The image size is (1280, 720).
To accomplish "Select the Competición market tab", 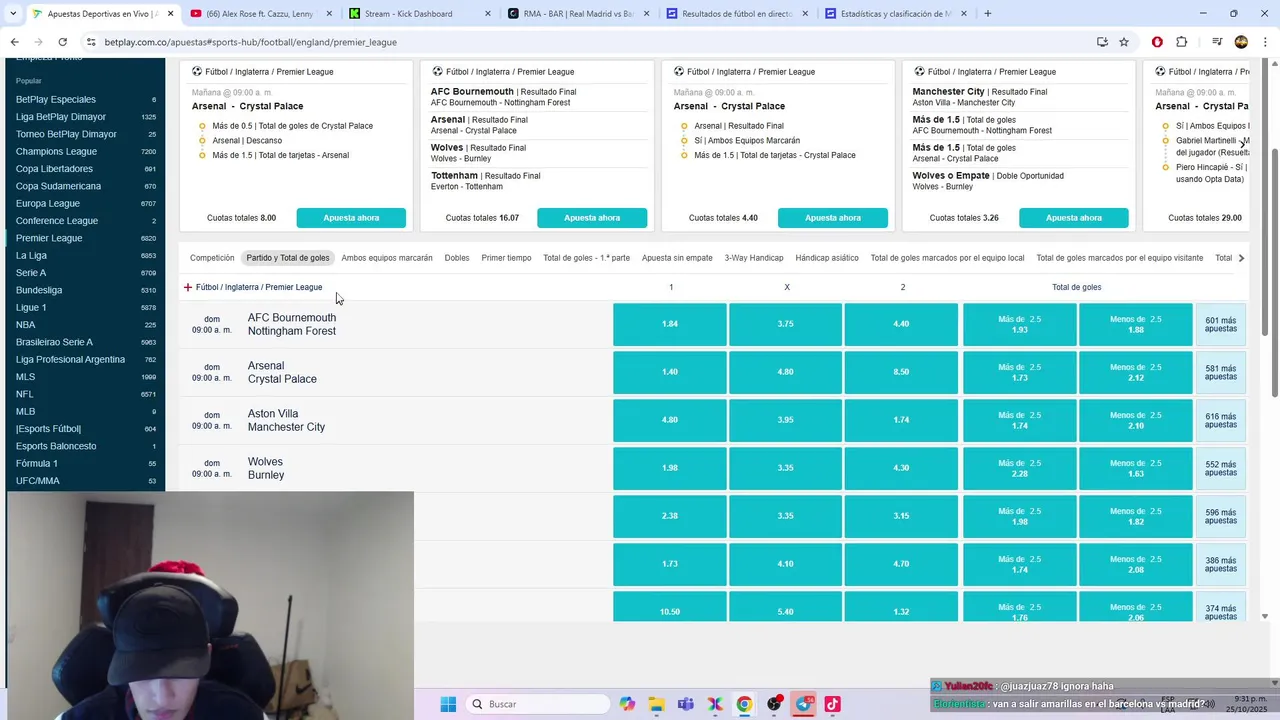I will point(212,258).
